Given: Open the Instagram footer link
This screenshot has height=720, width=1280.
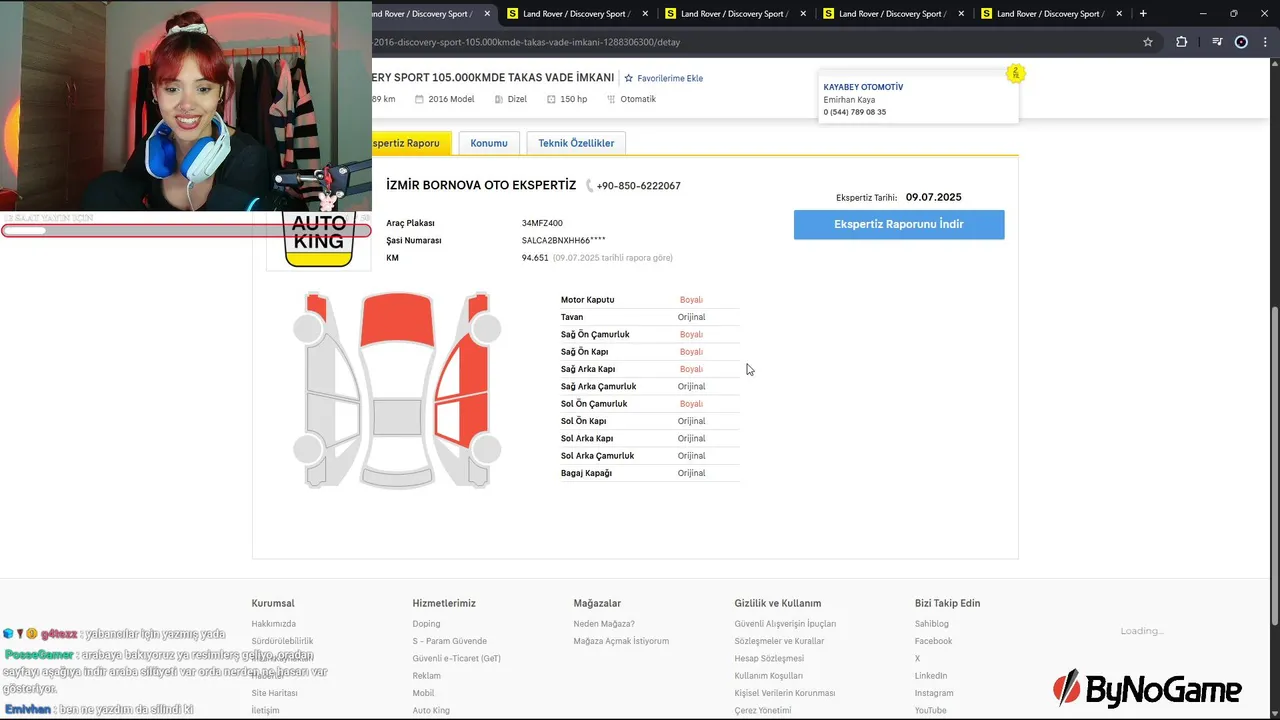Looking at the screenshot, I should 934,693.
